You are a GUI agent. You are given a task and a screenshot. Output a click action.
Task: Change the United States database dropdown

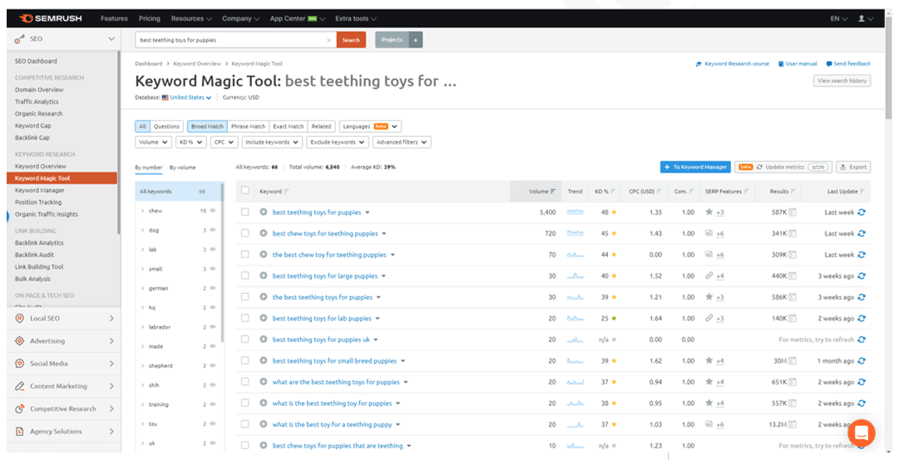[x=187, y=98]
